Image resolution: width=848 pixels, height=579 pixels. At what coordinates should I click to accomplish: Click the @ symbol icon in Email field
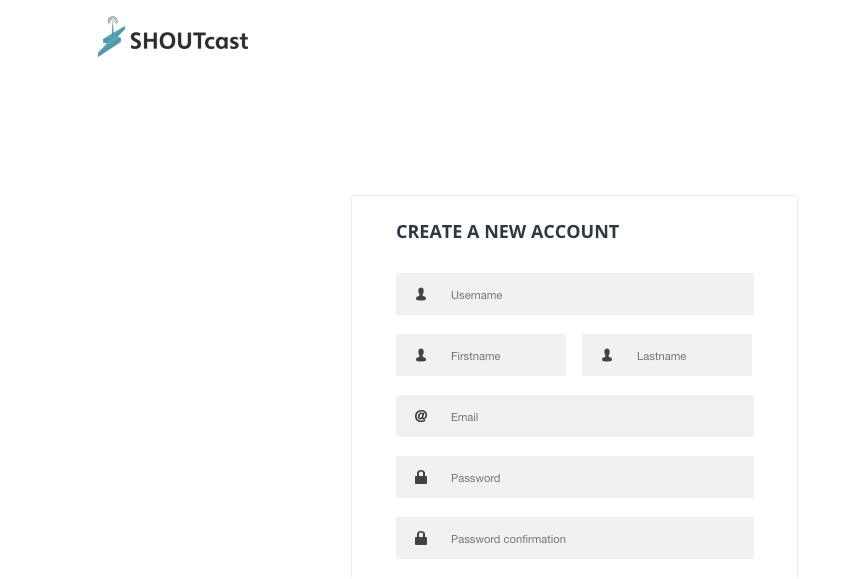[421, 416]
